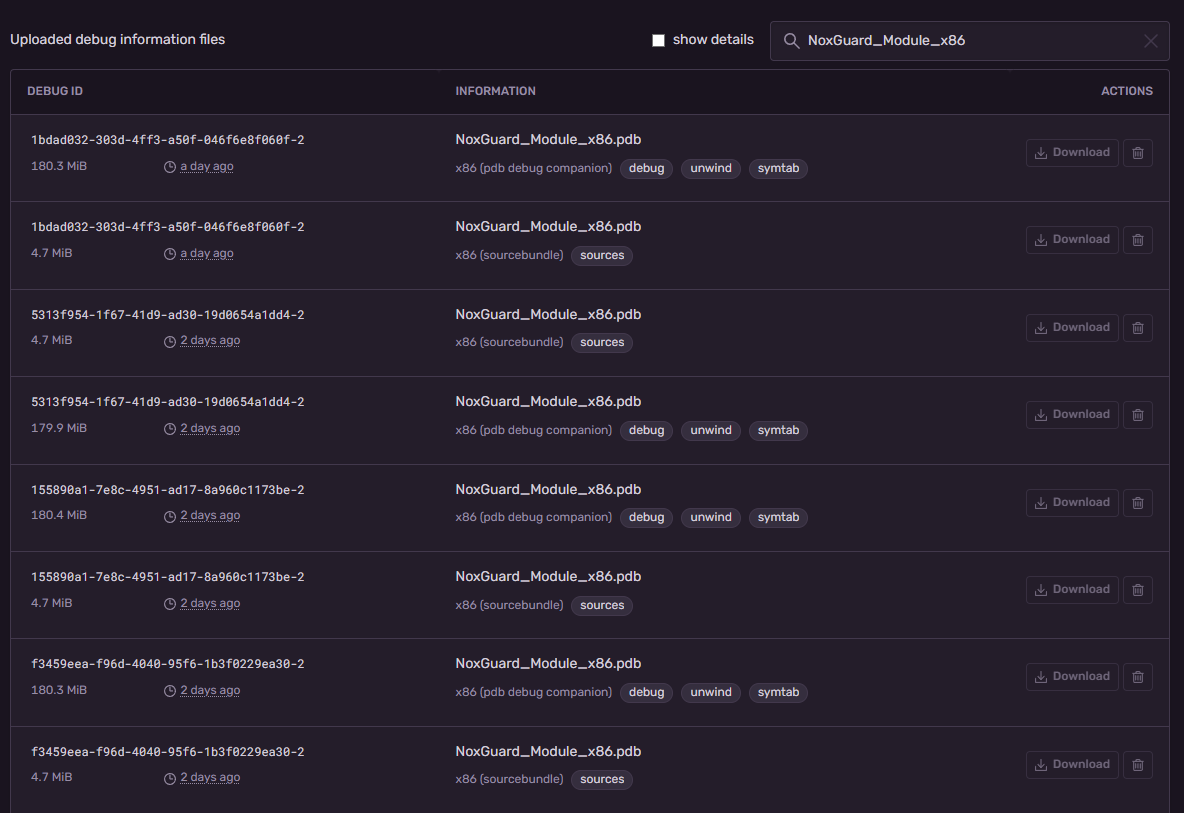This screenshot has width=1184, height=813.
Task: Click the magnifier search icon
Action: tap(791, 41)
